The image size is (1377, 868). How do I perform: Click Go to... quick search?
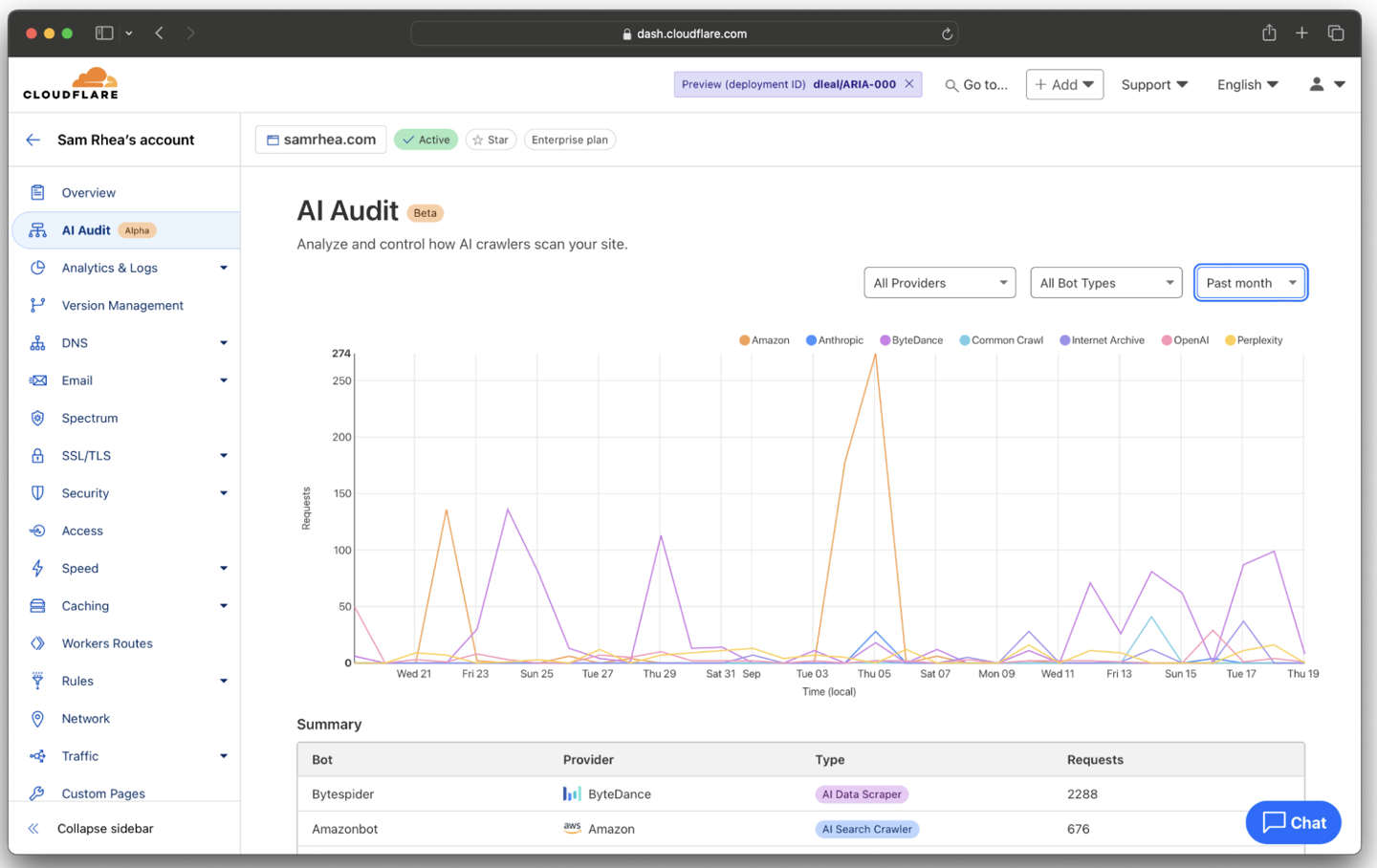click(976, 85)
